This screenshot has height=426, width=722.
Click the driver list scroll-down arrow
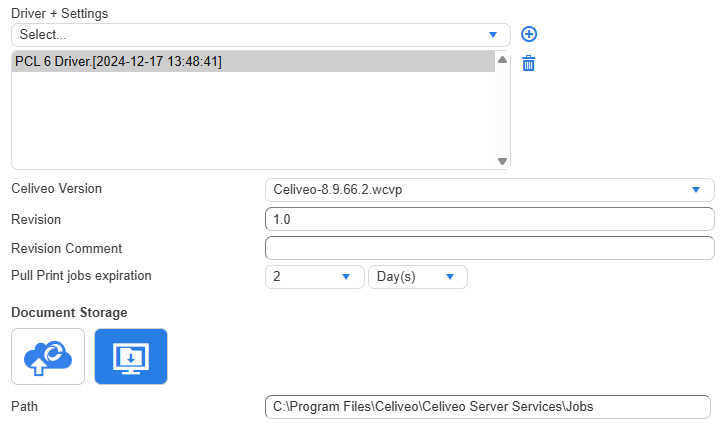[x=502, y=160]
